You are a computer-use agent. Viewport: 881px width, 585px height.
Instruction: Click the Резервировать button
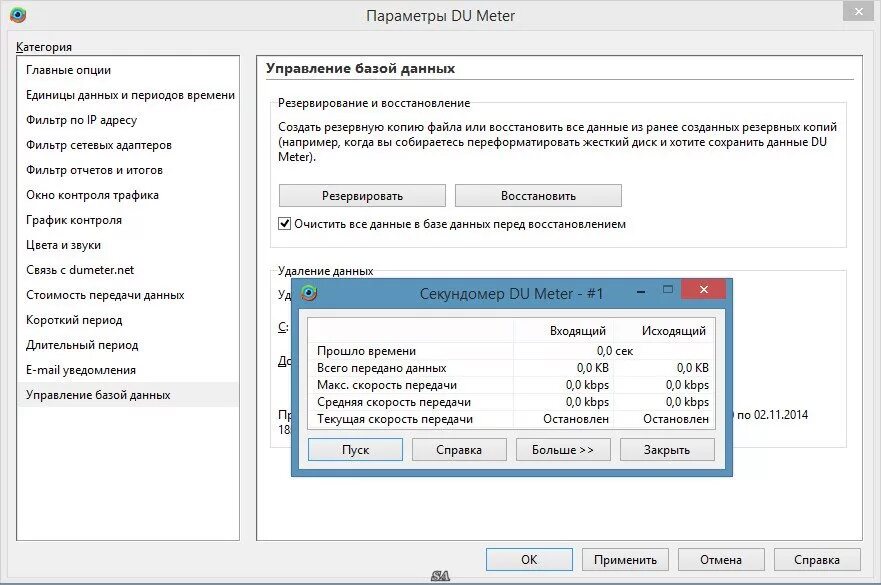362,196
